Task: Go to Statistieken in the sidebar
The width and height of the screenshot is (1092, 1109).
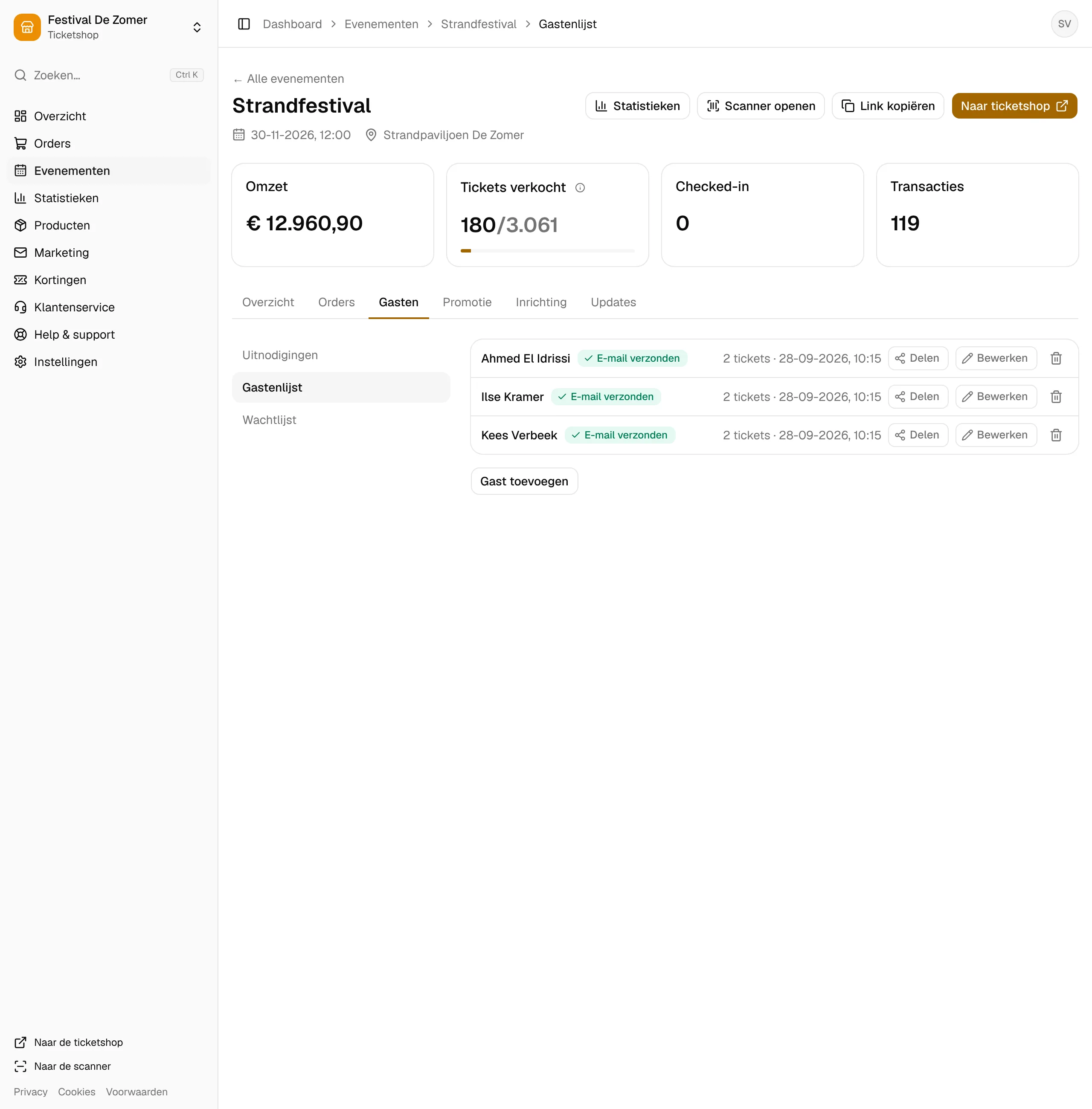Action: coord(109,198)
